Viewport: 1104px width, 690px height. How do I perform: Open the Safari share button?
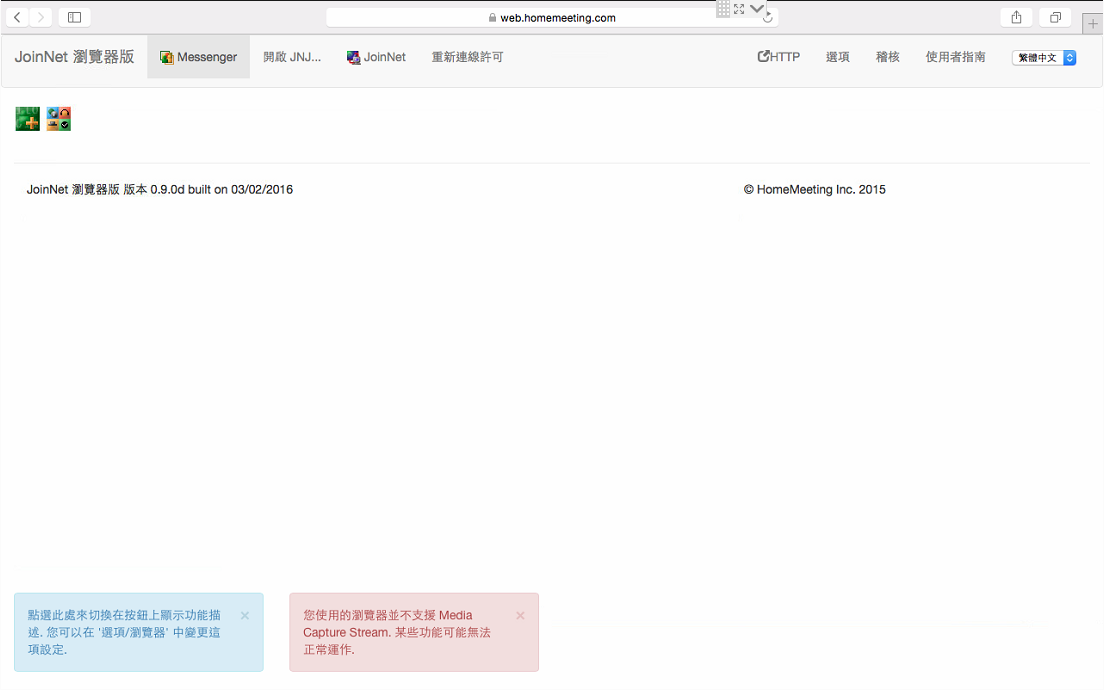pyautogui.click(x=1016, y=17)
